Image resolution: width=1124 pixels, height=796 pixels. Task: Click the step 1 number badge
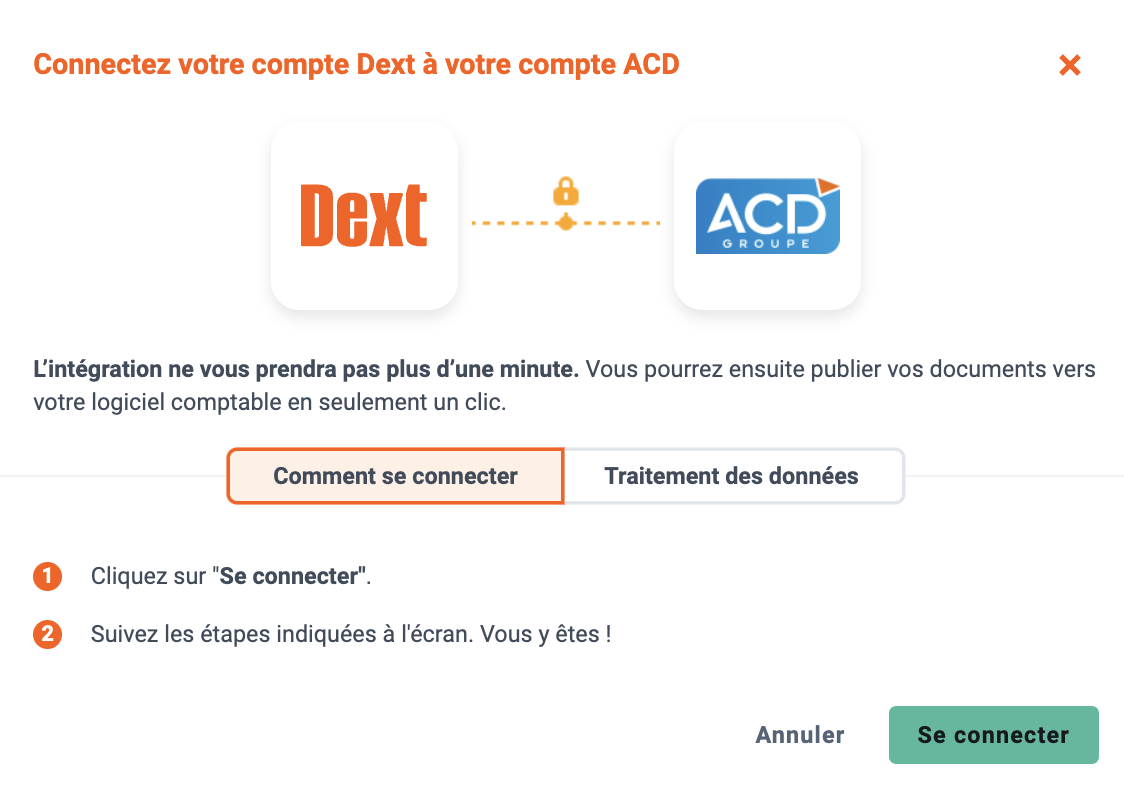47,576
